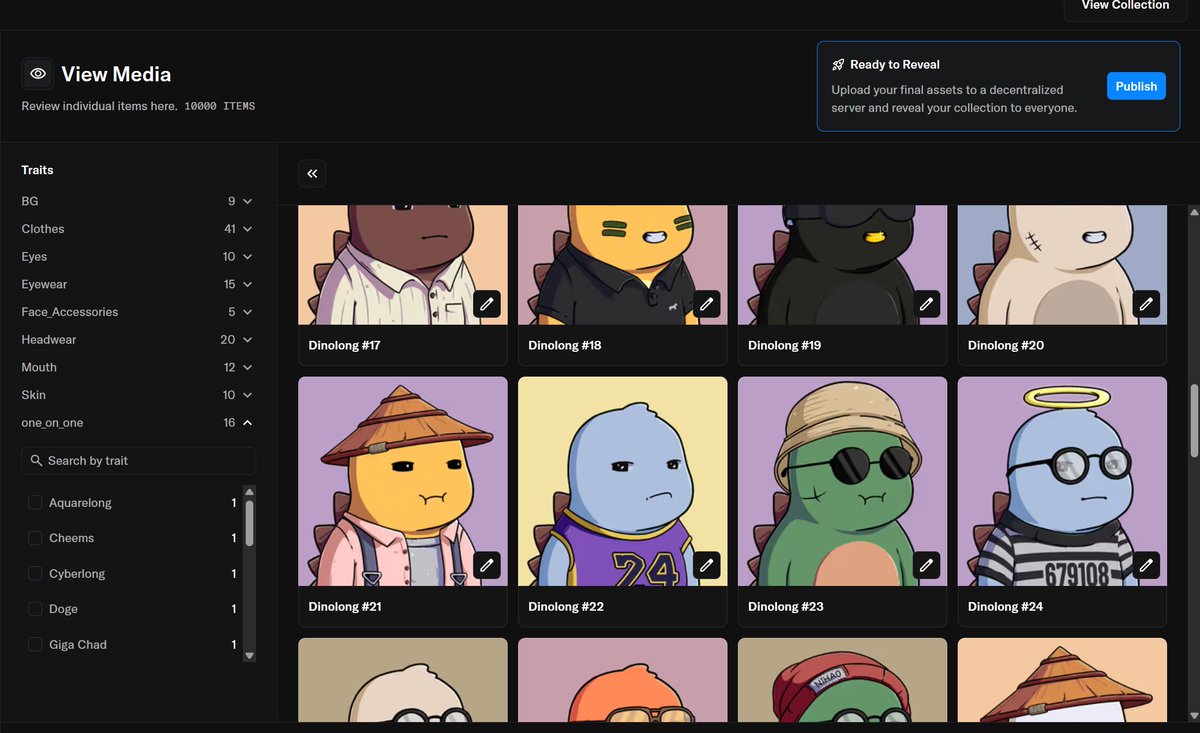This screenshot has width=1200, height=733.
Task: Open the Dinolong #24 thumbnail
Action: click(x=1063, y=481)
